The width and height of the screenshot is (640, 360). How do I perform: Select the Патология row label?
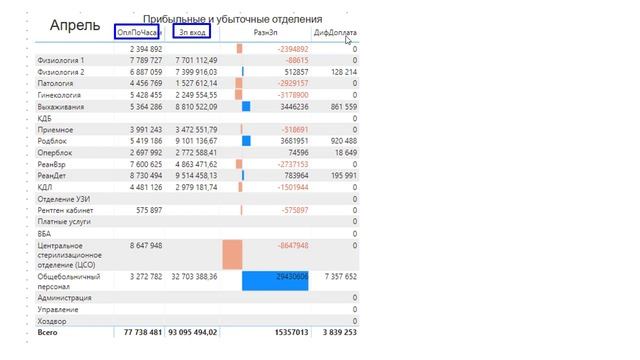[x=55, y=83]
